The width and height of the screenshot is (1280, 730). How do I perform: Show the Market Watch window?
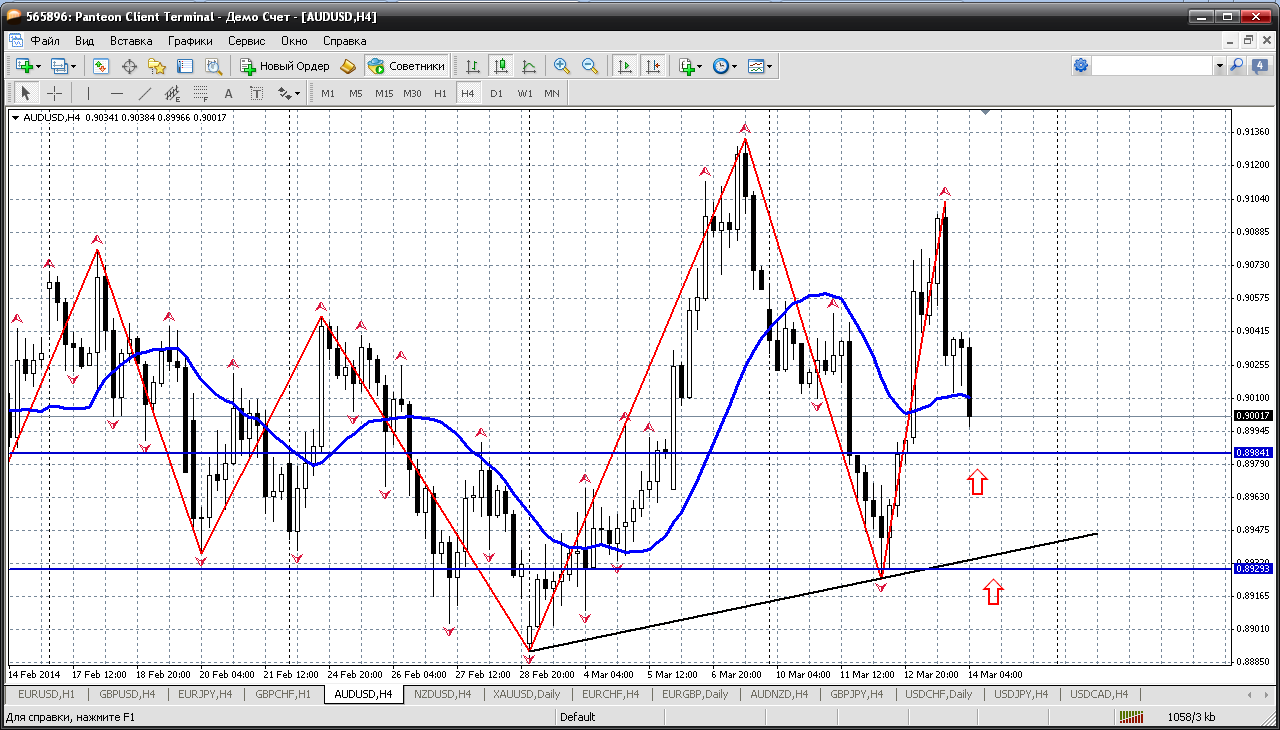pyautogui.click(x=101, y=66)
